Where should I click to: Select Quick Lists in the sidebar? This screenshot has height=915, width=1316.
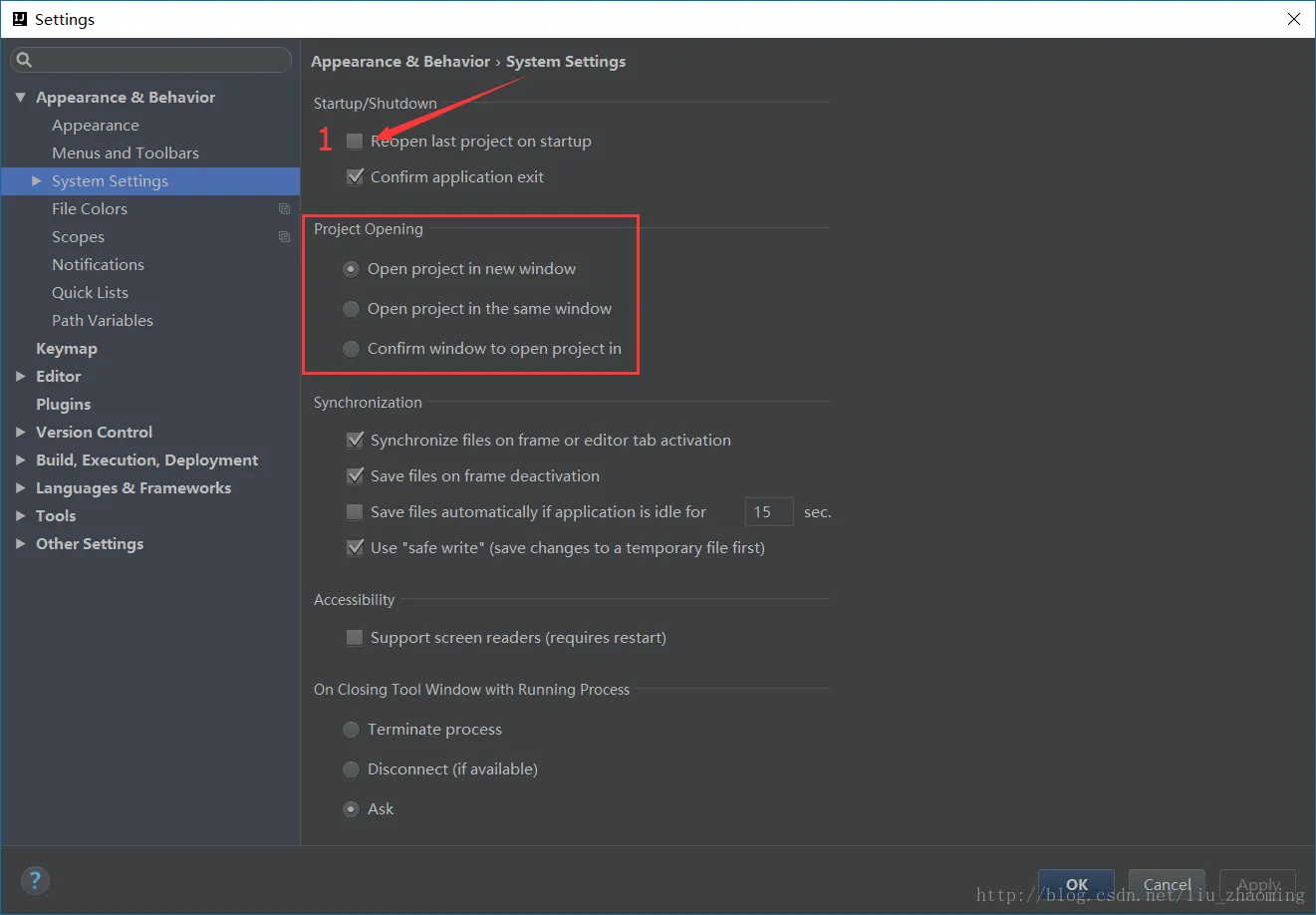(90, 293)
